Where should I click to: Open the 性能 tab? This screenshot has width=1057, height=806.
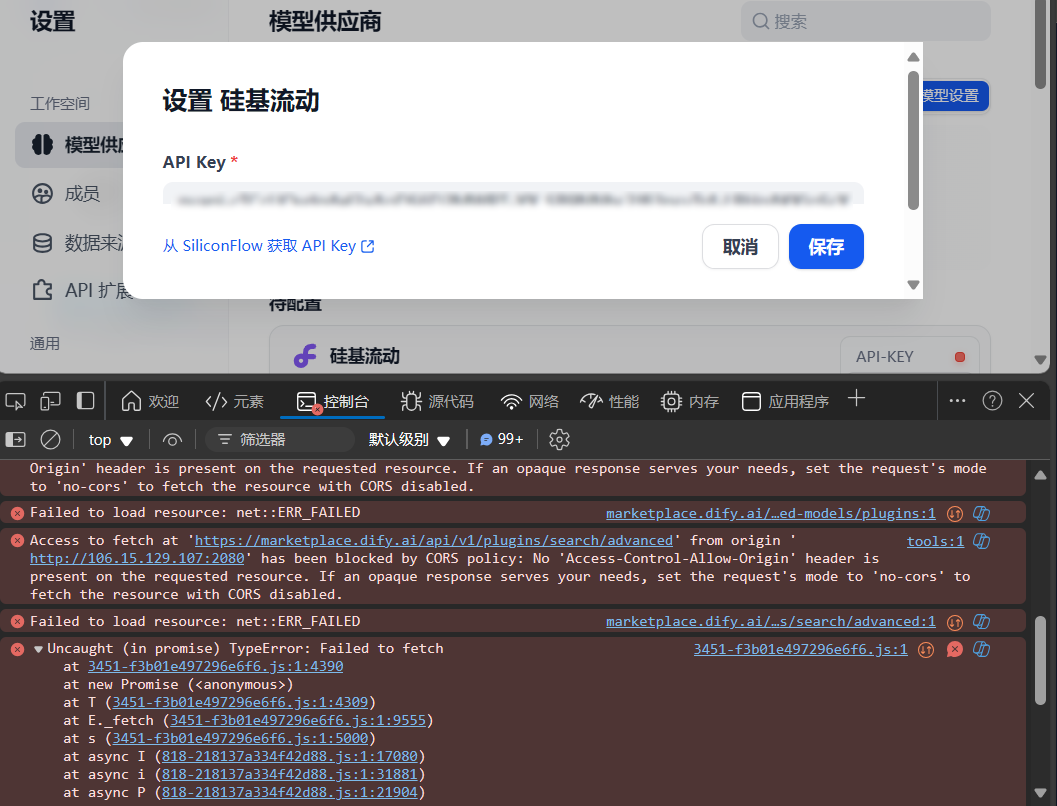click(609, 402)
